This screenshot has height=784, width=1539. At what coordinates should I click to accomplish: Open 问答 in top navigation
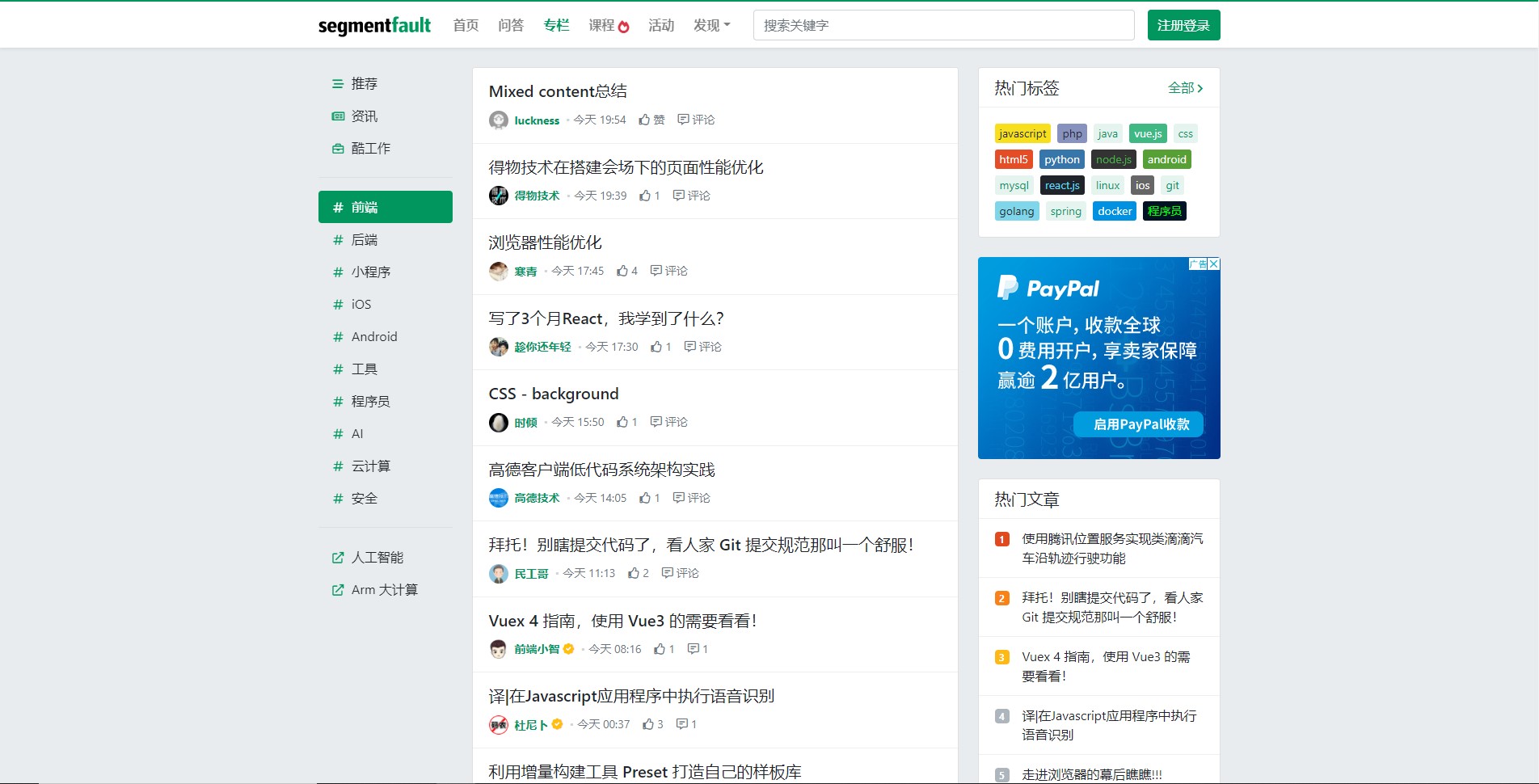point(511,26)
